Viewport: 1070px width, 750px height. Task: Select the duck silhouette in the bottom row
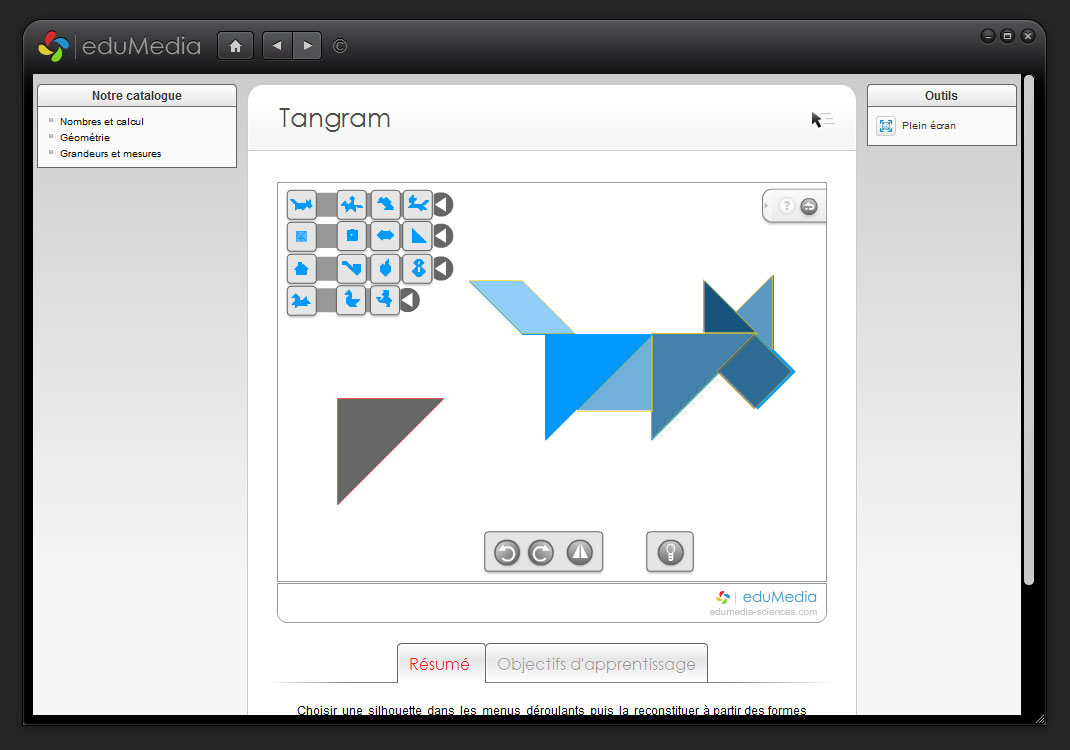[x=351, y=300]
